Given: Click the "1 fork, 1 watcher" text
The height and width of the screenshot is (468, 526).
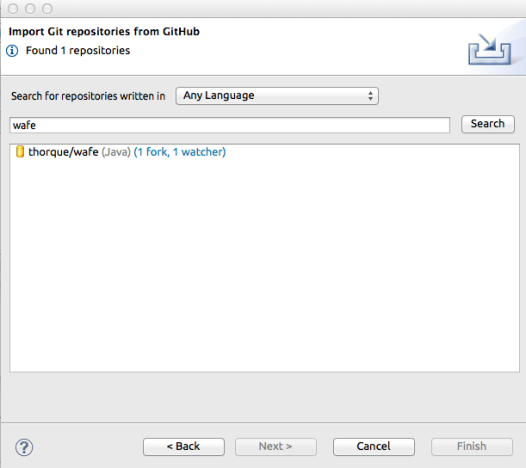Looking at the screenshot, I should [180, 152].
